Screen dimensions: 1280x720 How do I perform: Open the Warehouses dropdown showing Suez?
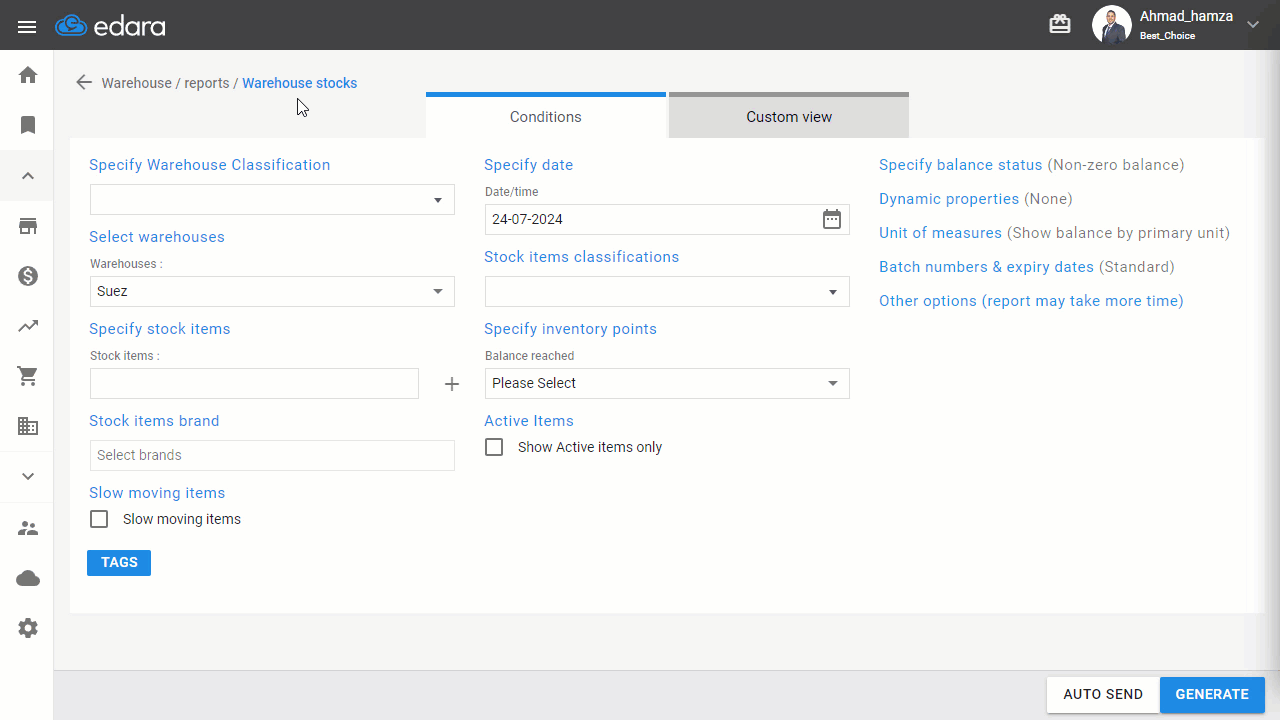[x=272, y=291]
